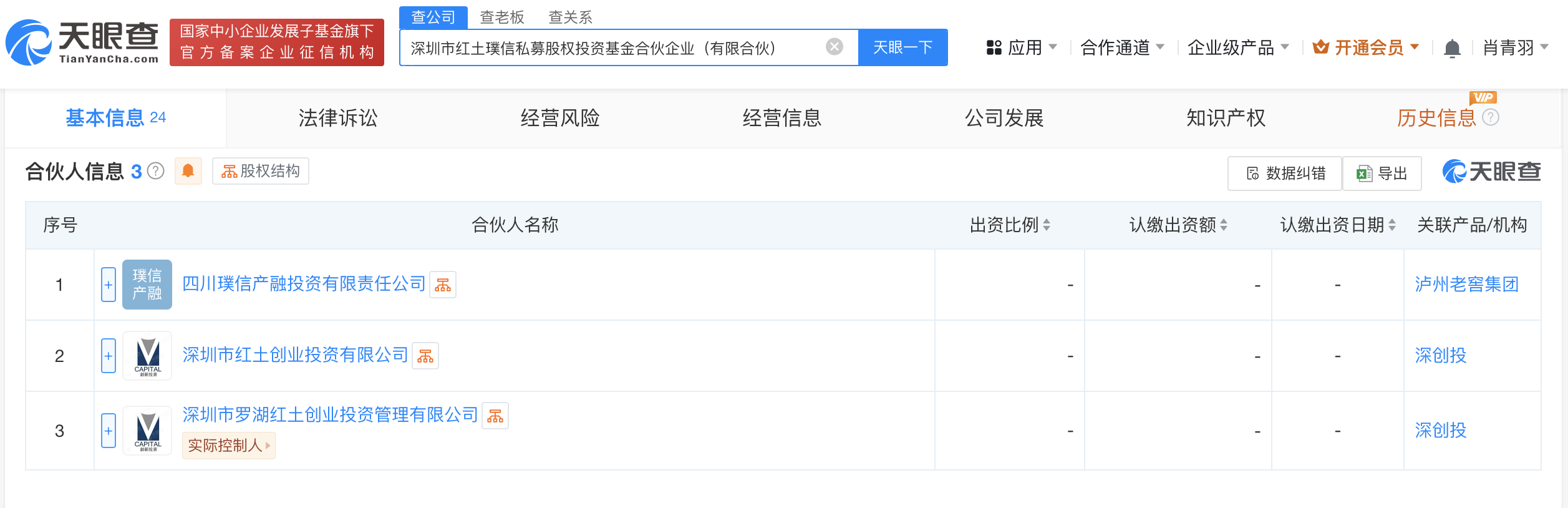Viewport: 1568px width, 508px height.
Task: Open equity chart icon for 深圳市罗湖红土创业投资管理有限公司
Action: coord(495,416)
